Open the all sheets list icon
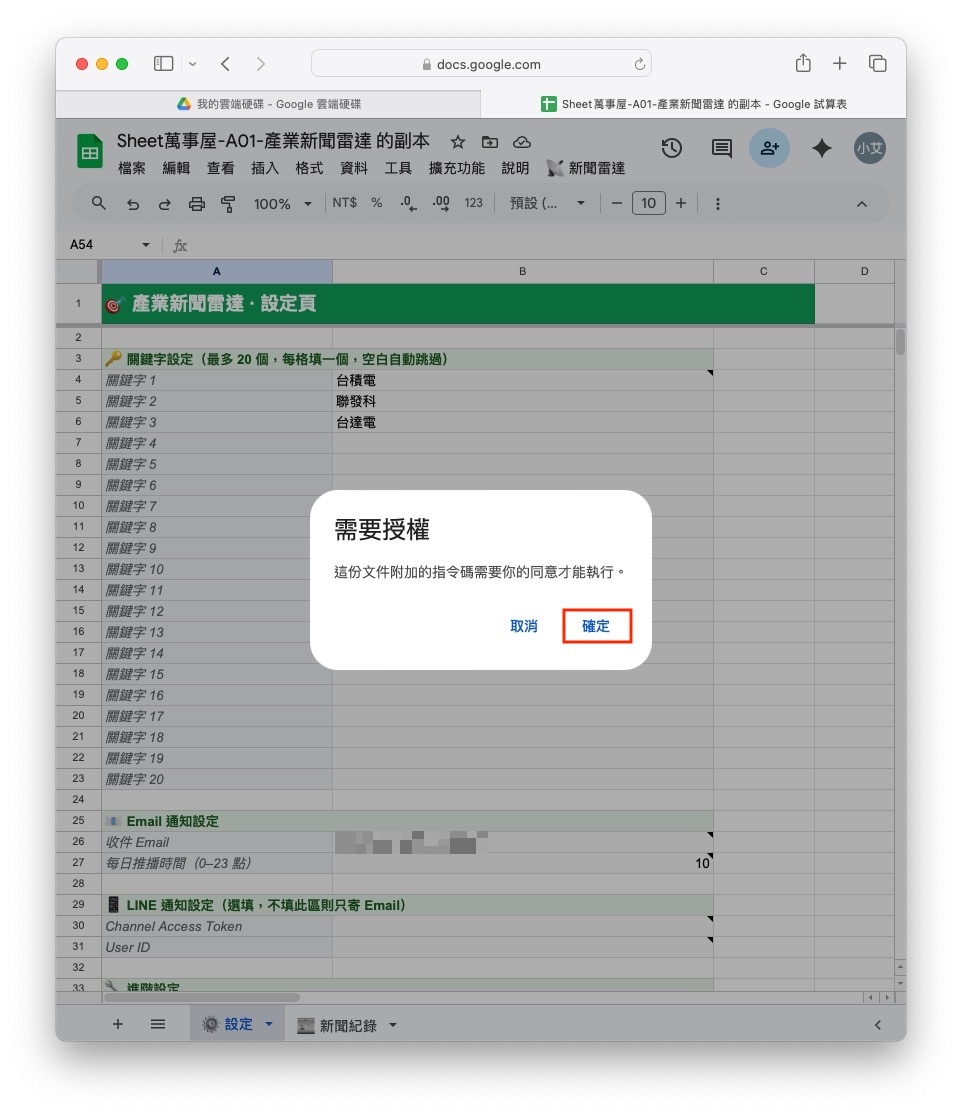Viewport: 962px width, 1115px height. coord(158,1024)
